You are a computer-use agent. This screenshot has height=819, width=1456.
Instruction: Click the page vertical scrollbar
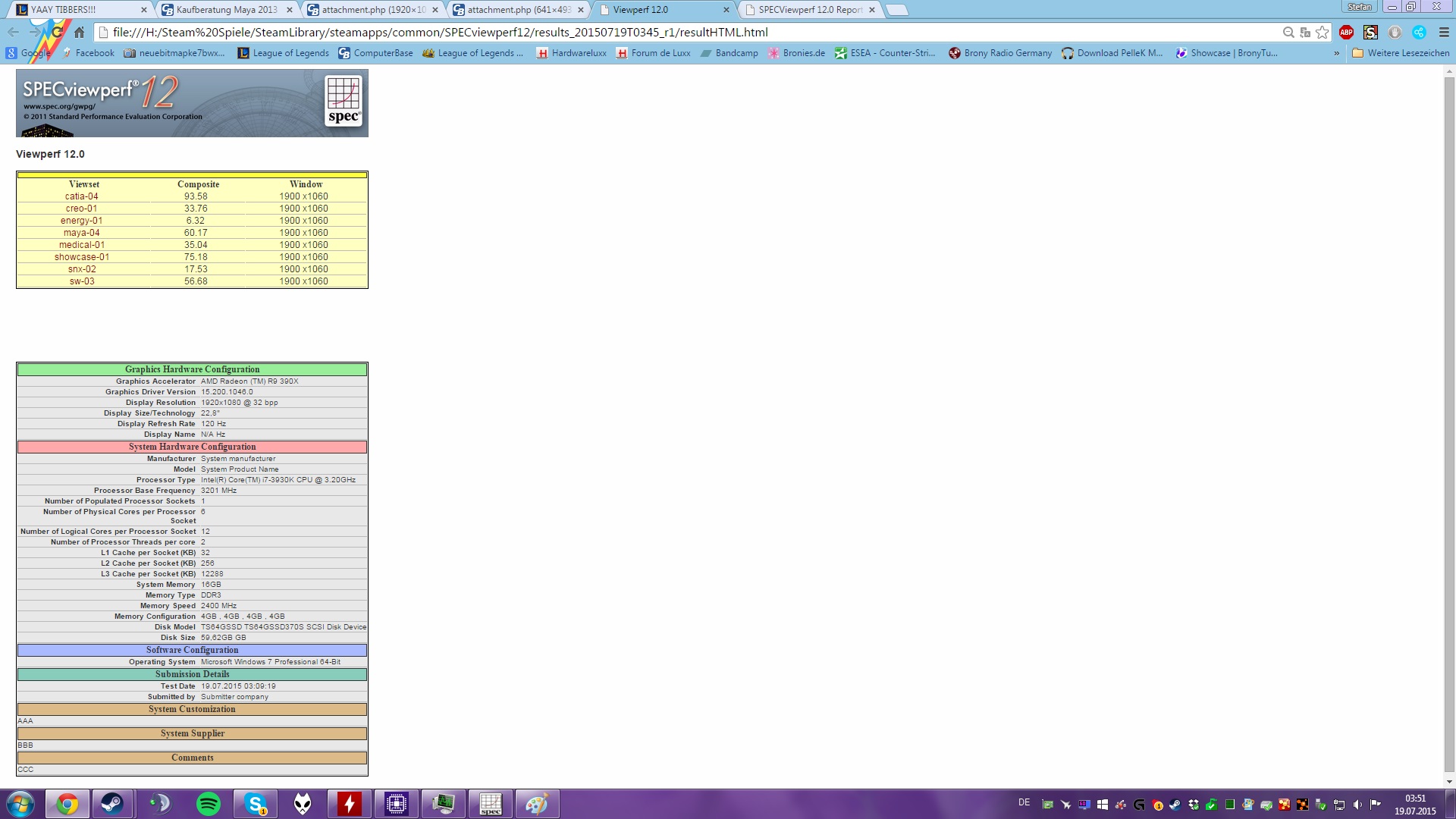tap(1449, 426)
